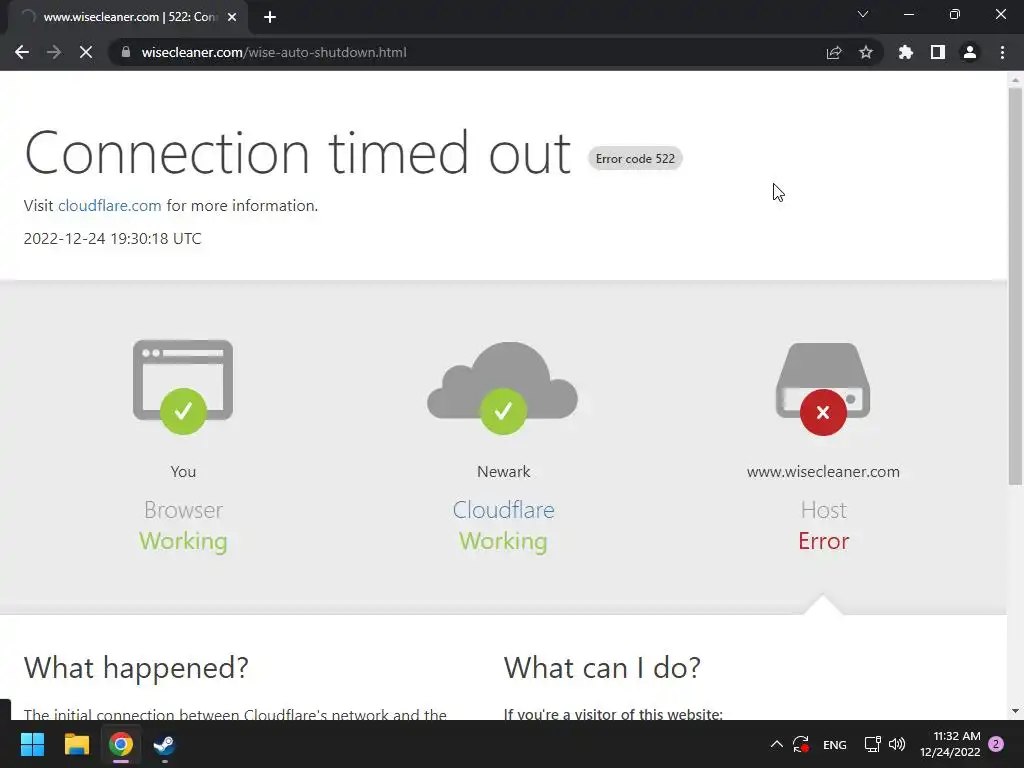Open network settings tray icon

pos(872,744)
